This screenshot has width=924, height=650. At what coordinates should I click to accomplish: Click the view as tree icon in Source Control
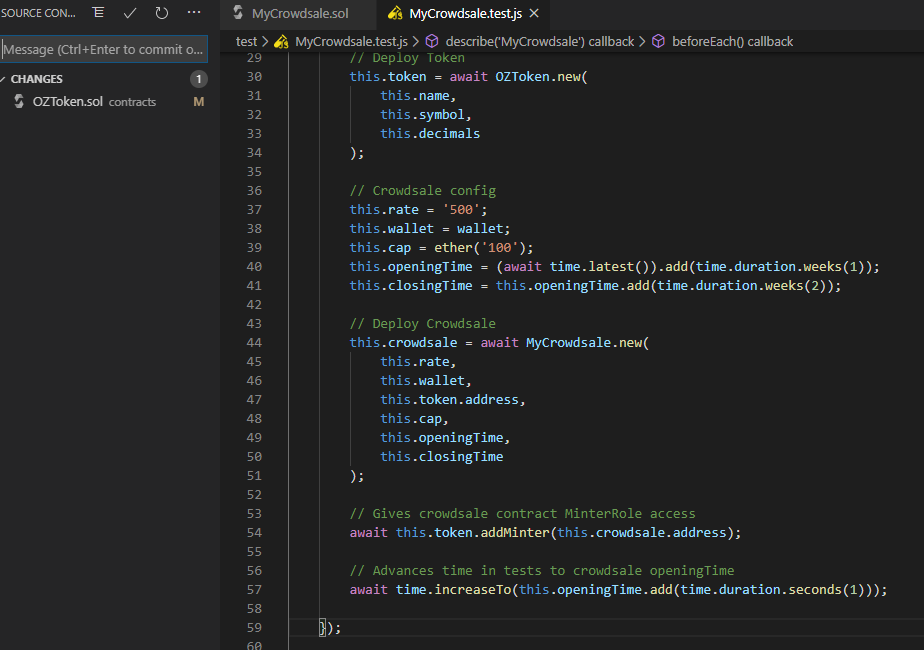tap(98, 13)
